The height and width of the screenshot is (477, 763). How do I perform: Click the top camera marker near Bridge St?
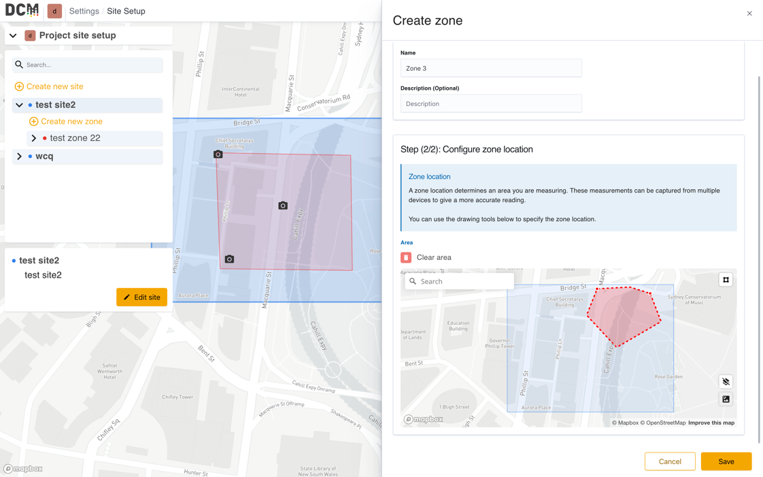click(218, 154)
